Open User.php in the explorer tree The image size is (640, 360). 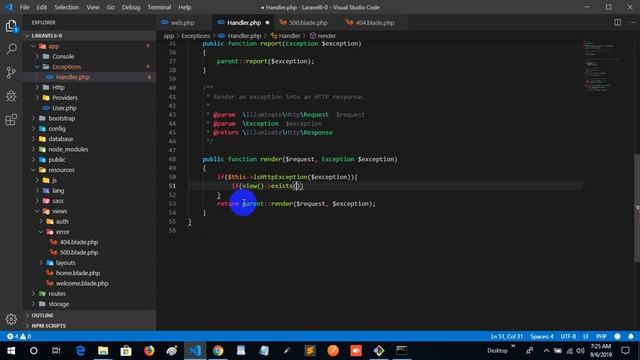tap(64, 108)
